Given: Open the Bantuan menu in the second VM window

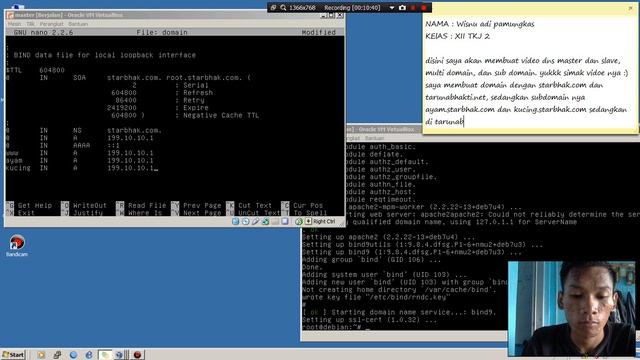Looking at the screenshot, I should [374, 138].
